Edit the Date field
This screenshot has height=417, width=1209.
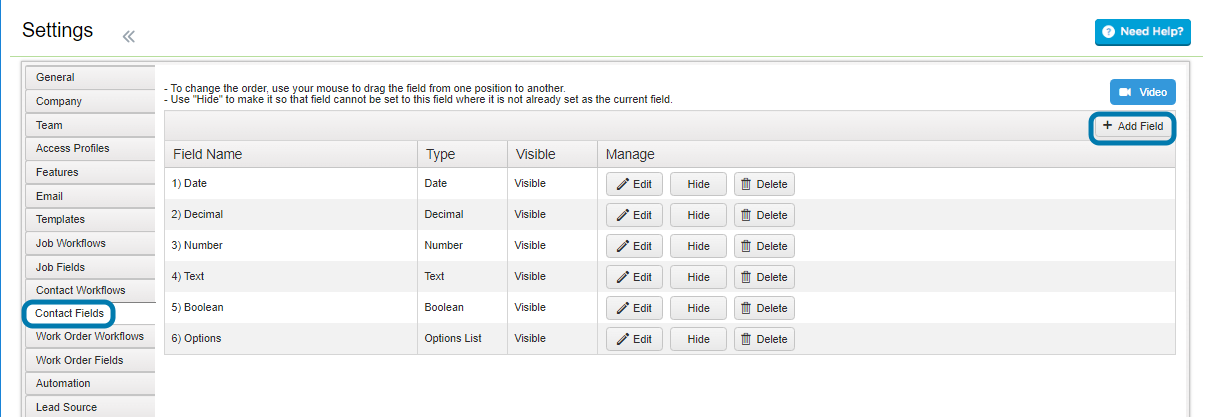tap(634, 184)
